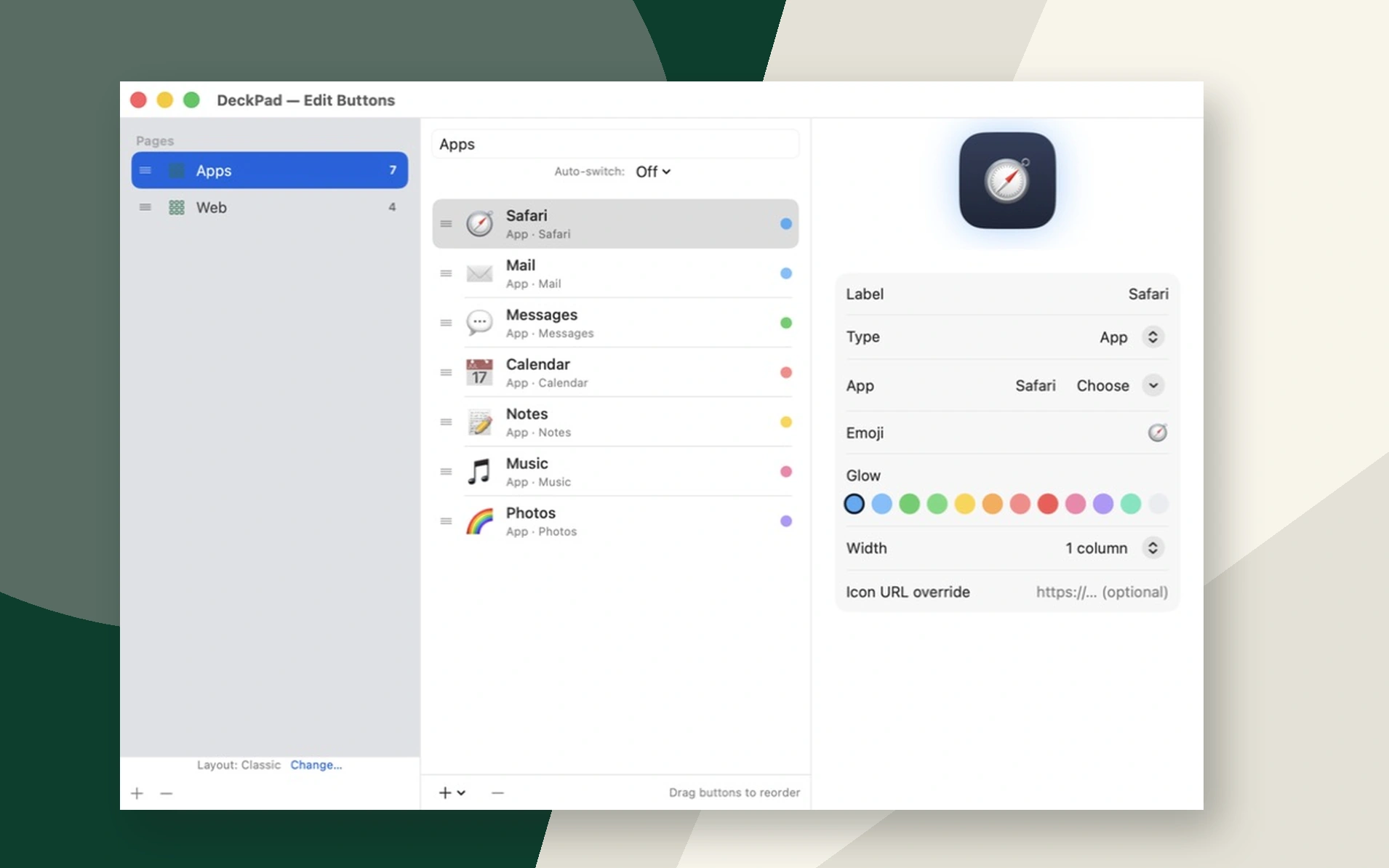Screen dimensions: 1389x868
Task: Click the Choose app button
Action: click(1102, 385)
